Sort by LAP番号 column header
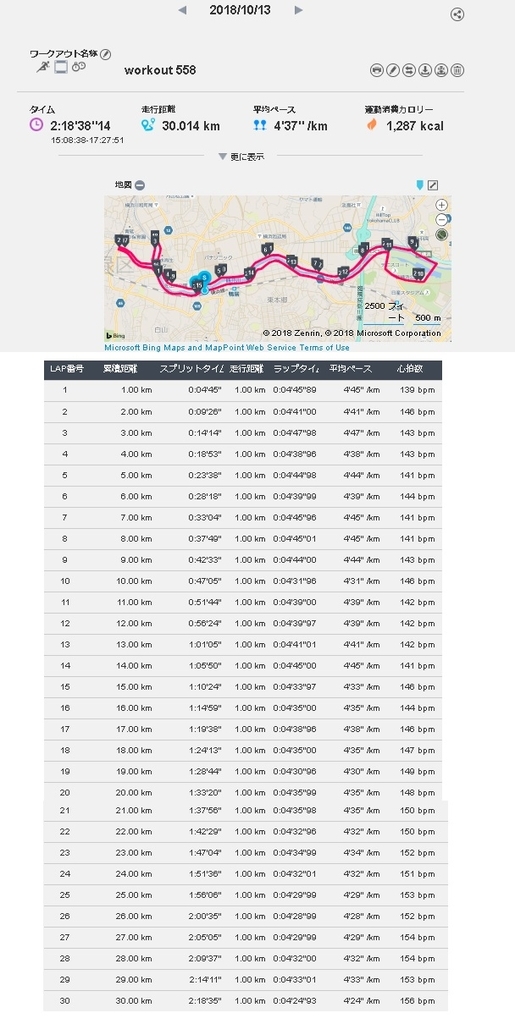Screen dimensions: 515x1024 tap(67, 369)
